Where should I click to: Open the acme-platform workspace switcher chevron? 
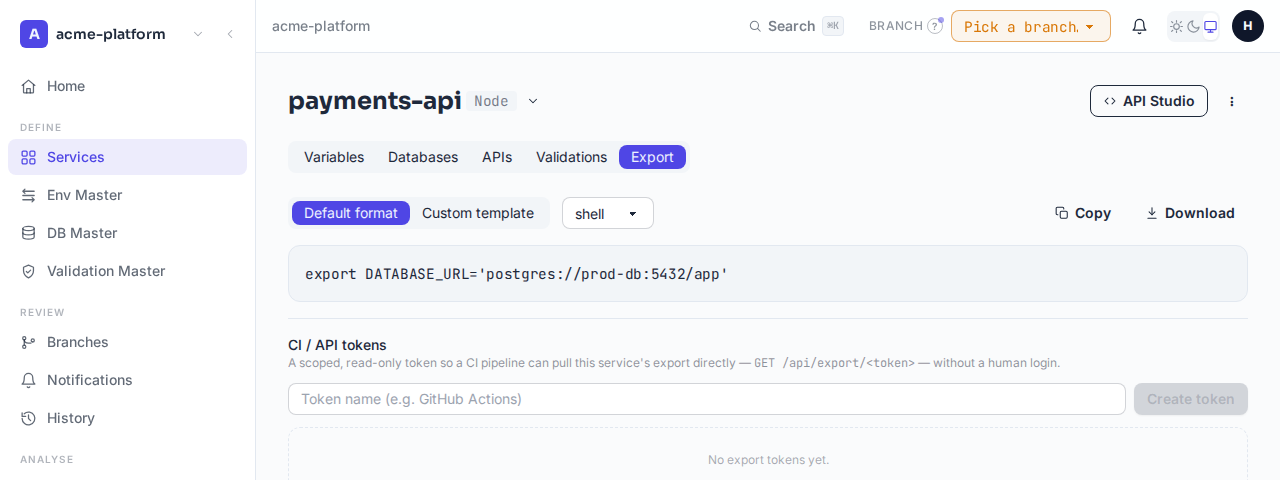[198, 34]
